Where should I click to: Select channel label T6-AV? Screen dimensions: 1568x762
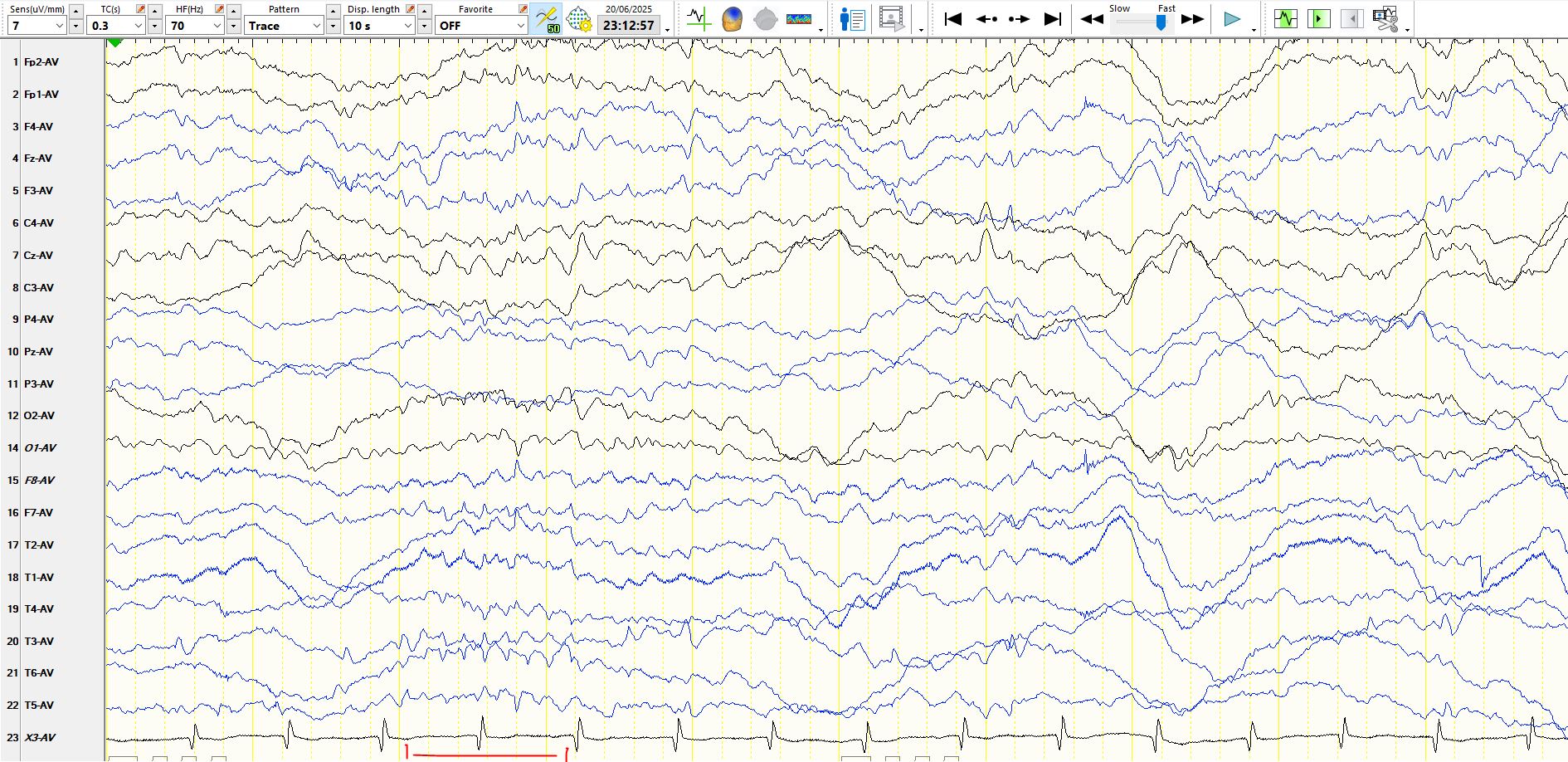pyautogui.click(x=38, y=673)
